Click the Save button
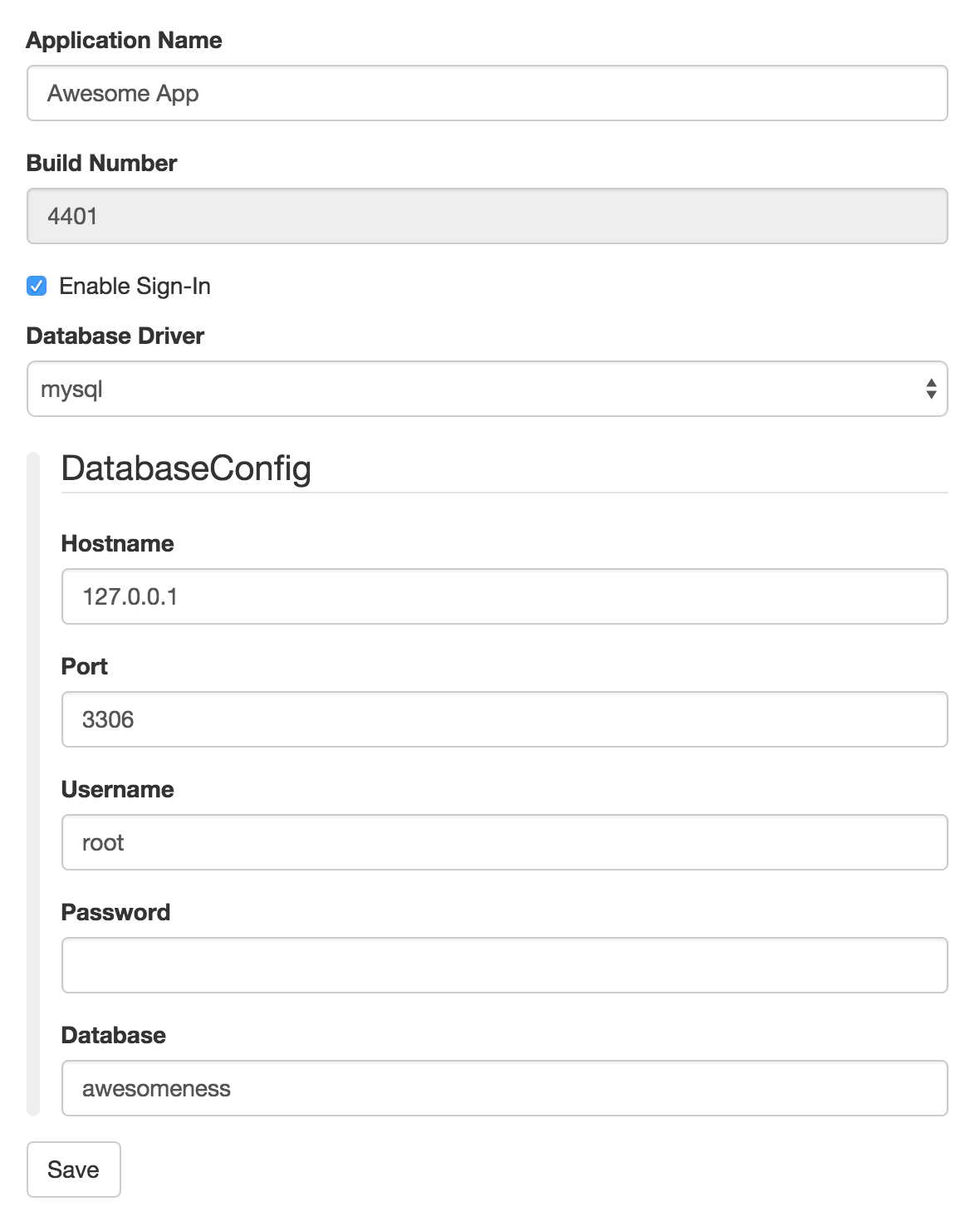This screenshot has width=980, height=1226. (74, 1170)
